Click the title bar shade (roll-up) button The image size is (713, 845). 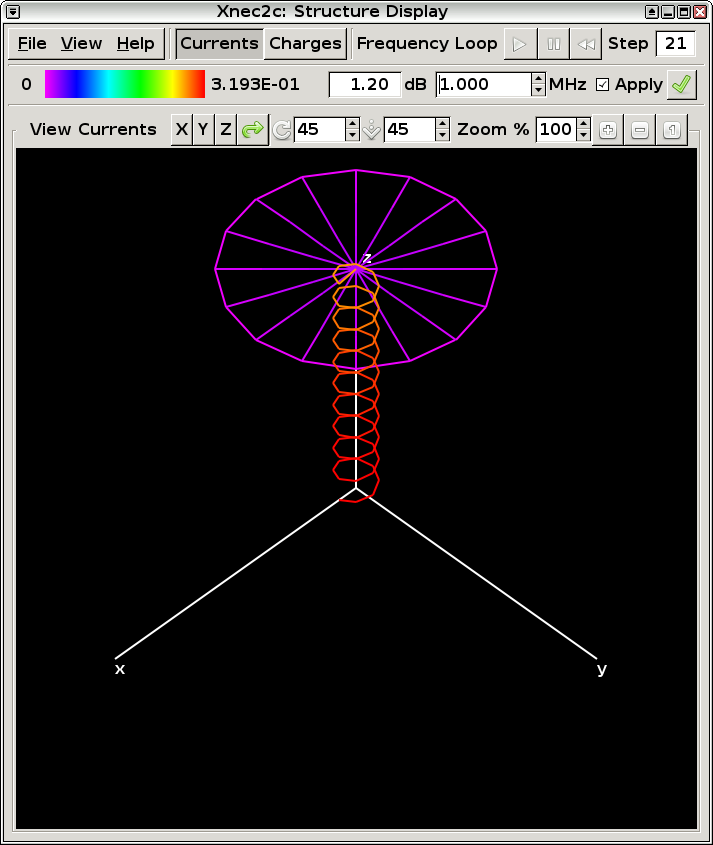652,11
